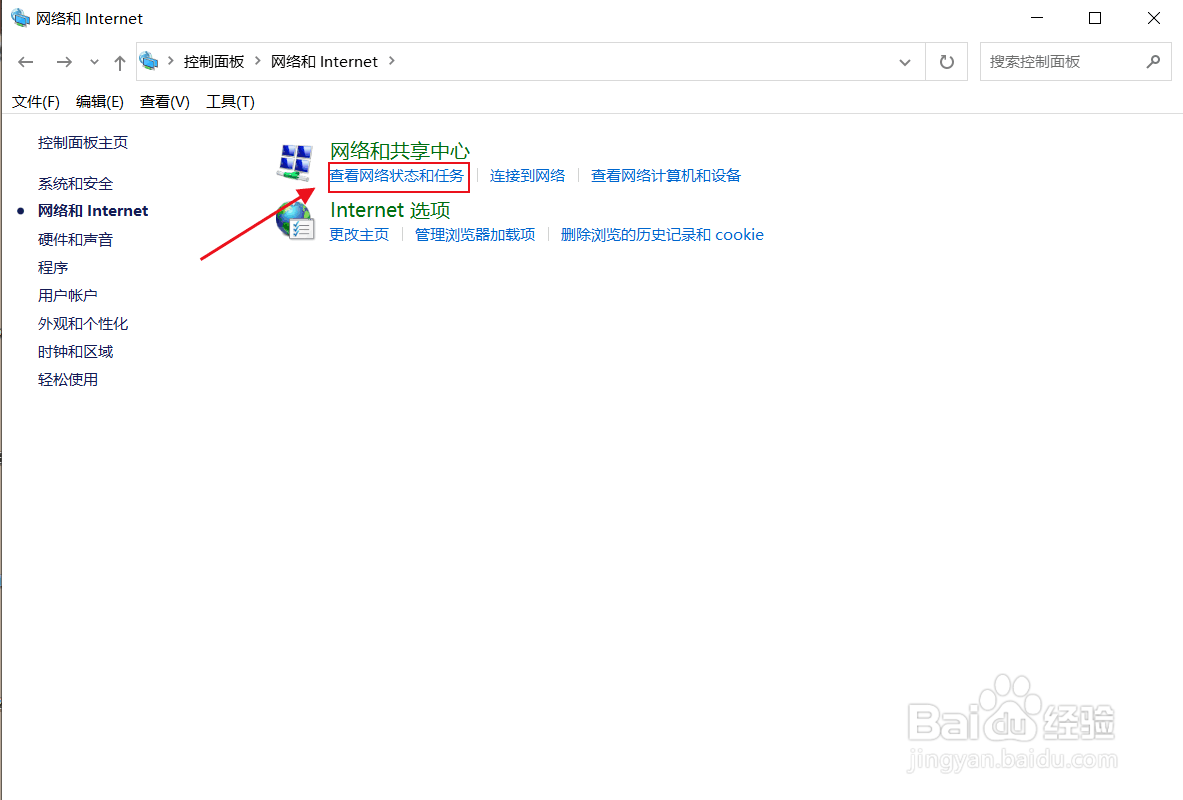Click the Forward navigation arrow
The image size is (1183, 800).
[x=63, y=61]
